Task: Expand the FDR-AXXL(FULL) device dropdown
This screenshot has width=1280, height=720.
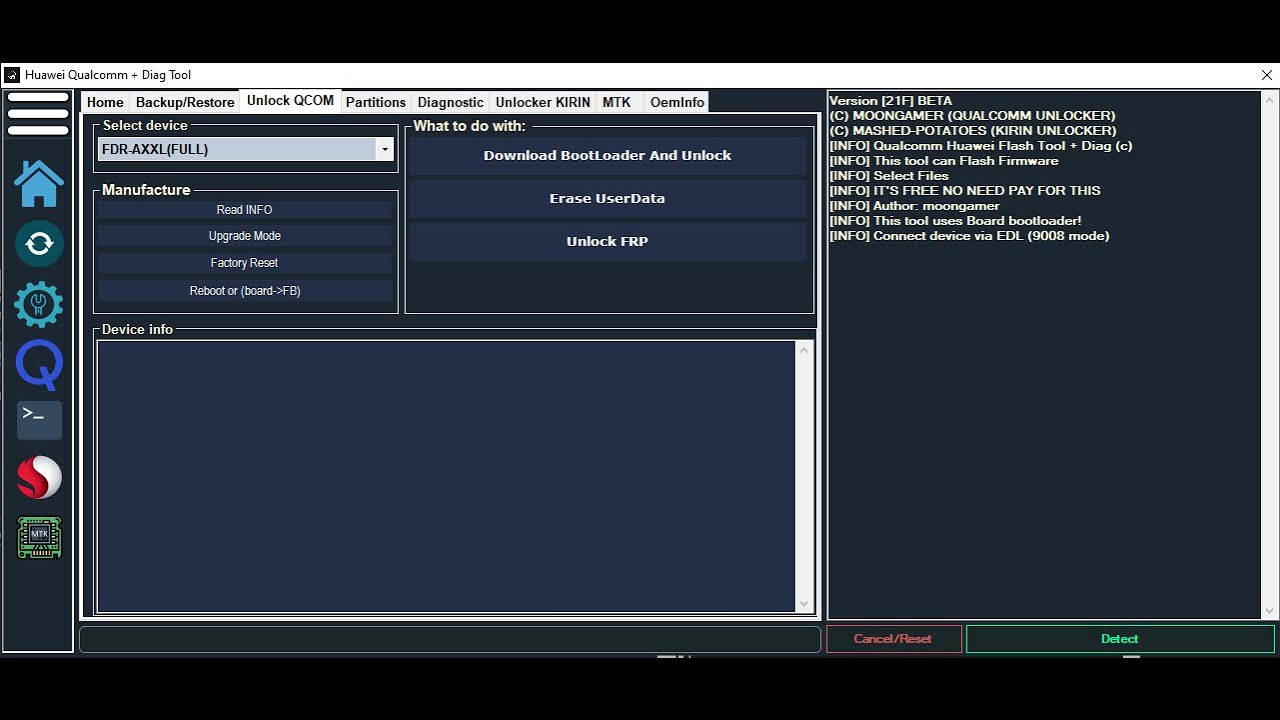Action: tap(385, 149)
